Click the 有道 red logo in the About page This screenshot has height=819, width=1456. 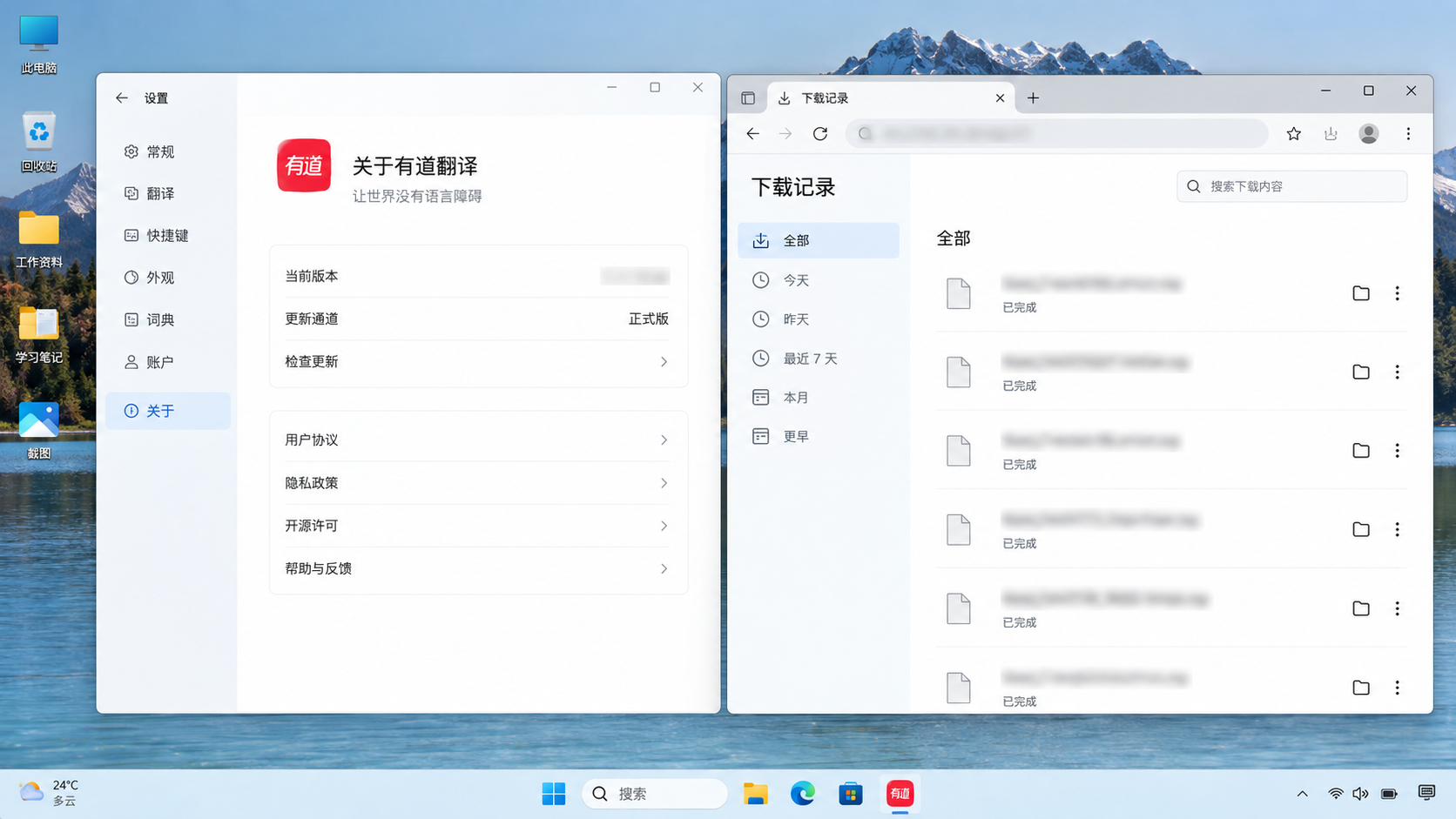coord(304,165)
